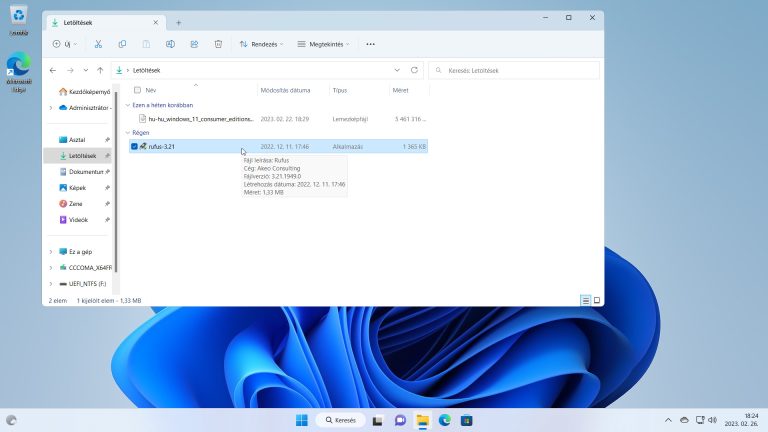Open the three-dot more options menu
This screenshot has width=768, height=432.
[370, 44]
